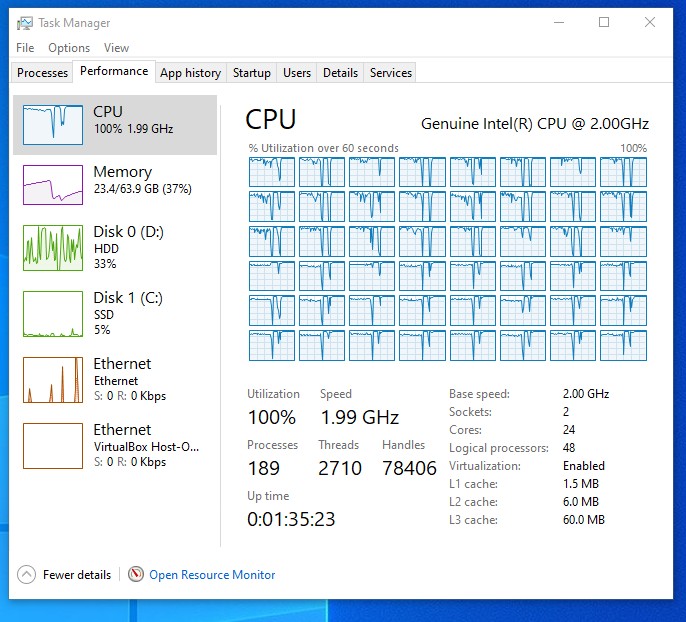Click the bottom-left logical processor graph
686x622 pixels.
(272, 346)
